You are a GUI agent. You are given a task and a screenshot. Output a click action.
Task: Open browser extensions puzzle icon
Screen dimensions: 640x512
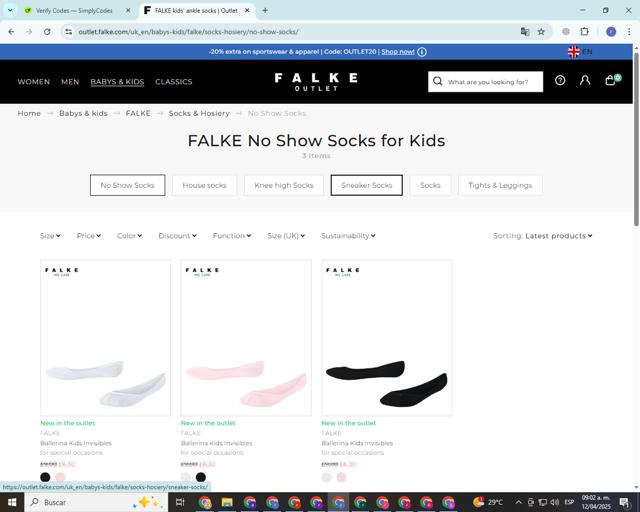click(x=584, y=31)
